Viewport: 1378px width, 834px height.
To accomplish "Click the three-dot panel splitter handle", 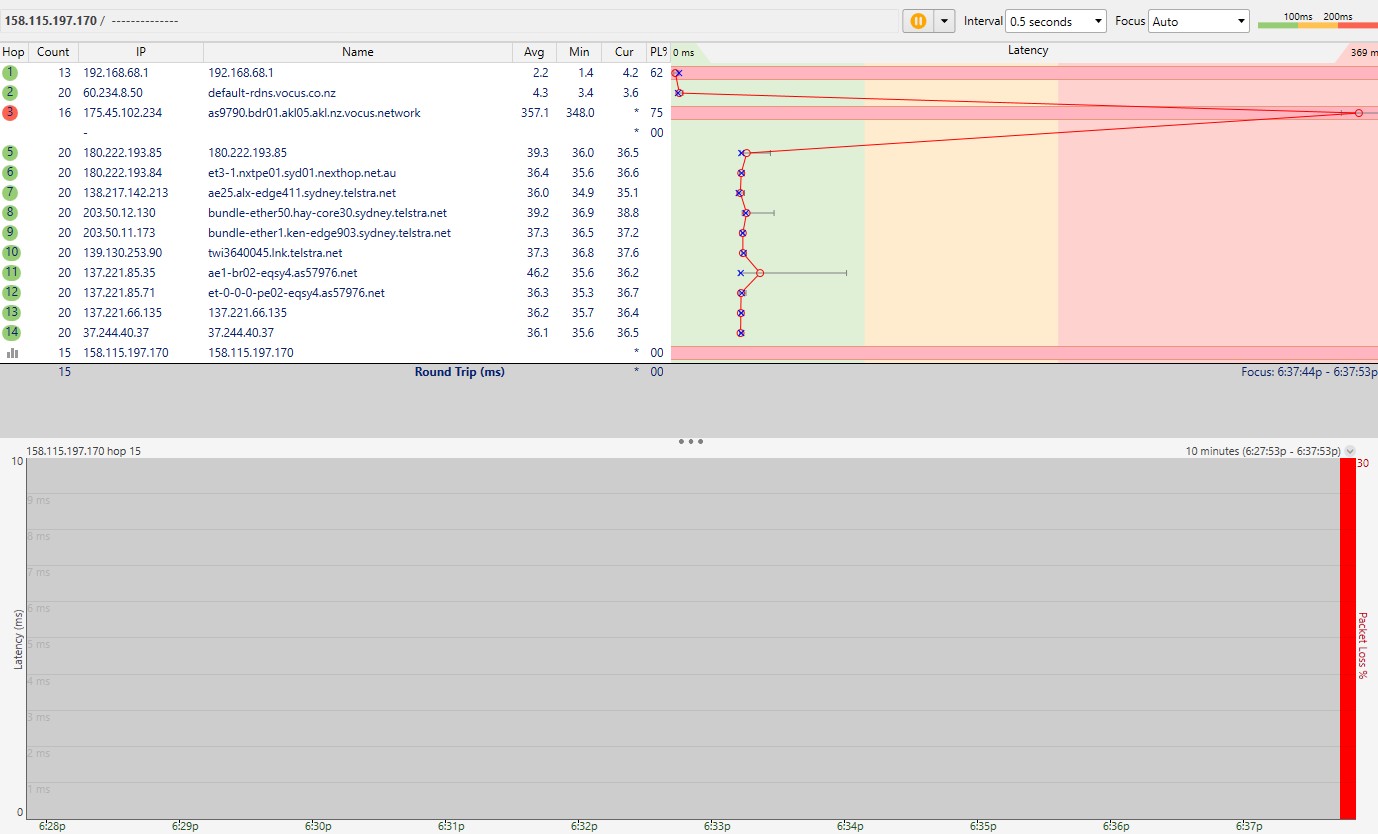I will pyautogui.click(x=690, y=441).
